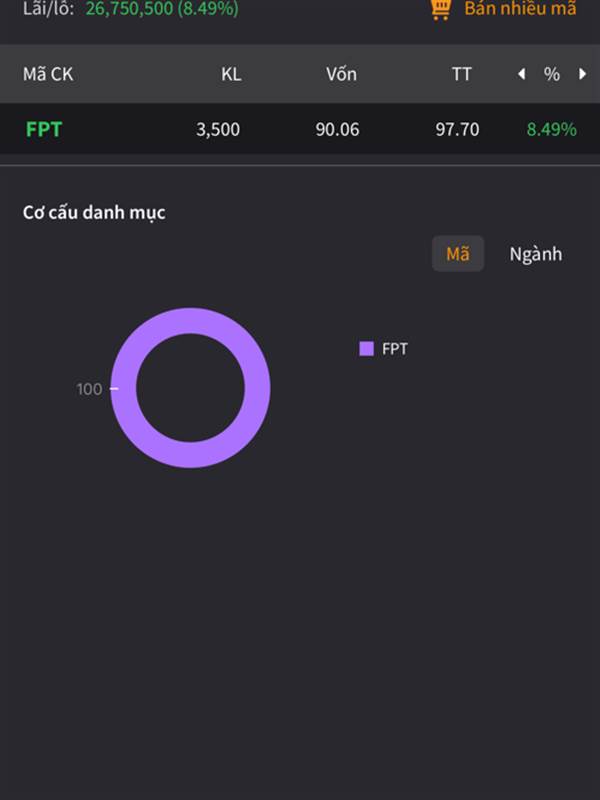Click the KL column header

[x=231, y=74]
